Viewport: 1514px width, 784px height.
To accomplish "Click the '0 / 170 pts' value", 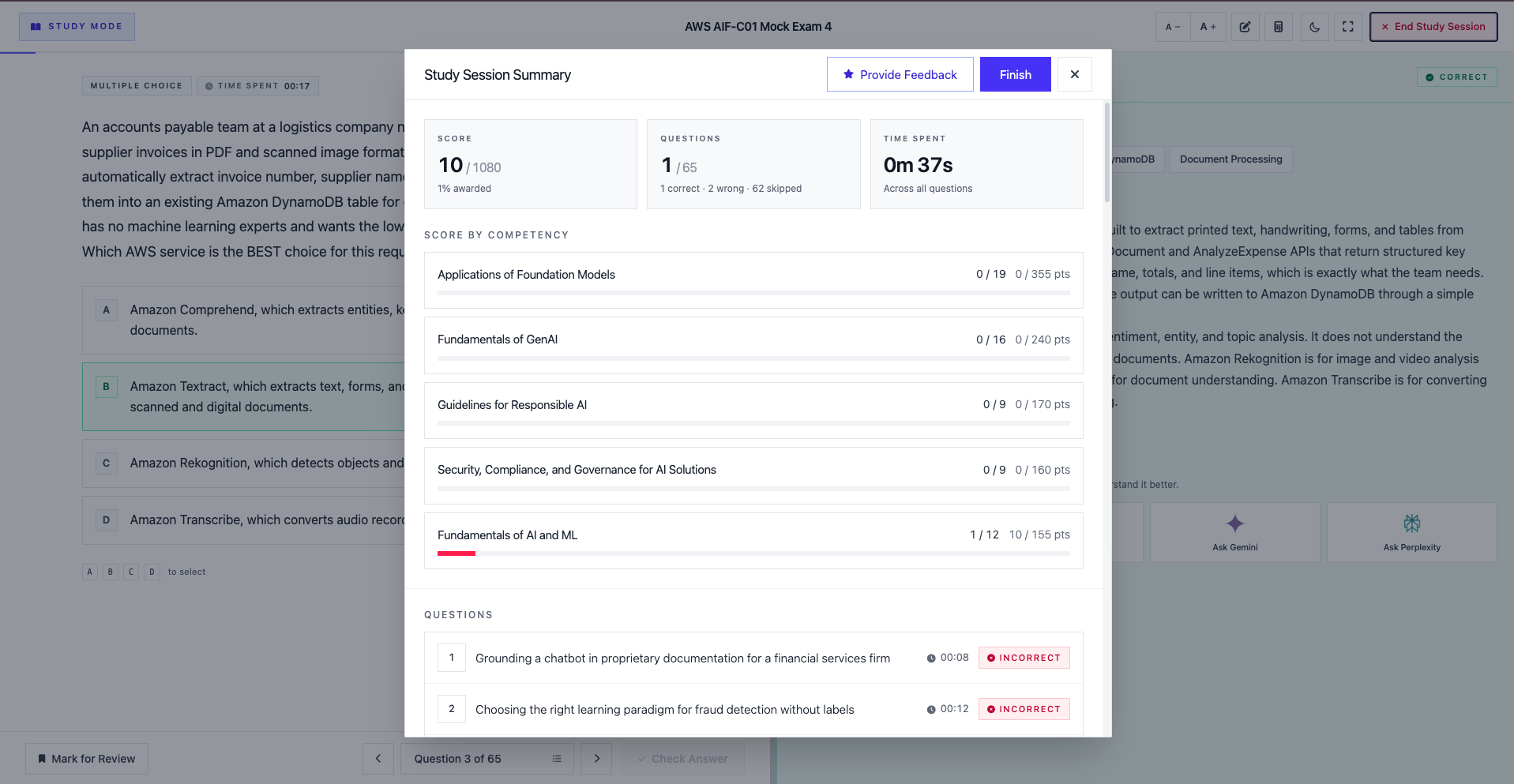I will pyautogui.click(x=1043, y=404).
